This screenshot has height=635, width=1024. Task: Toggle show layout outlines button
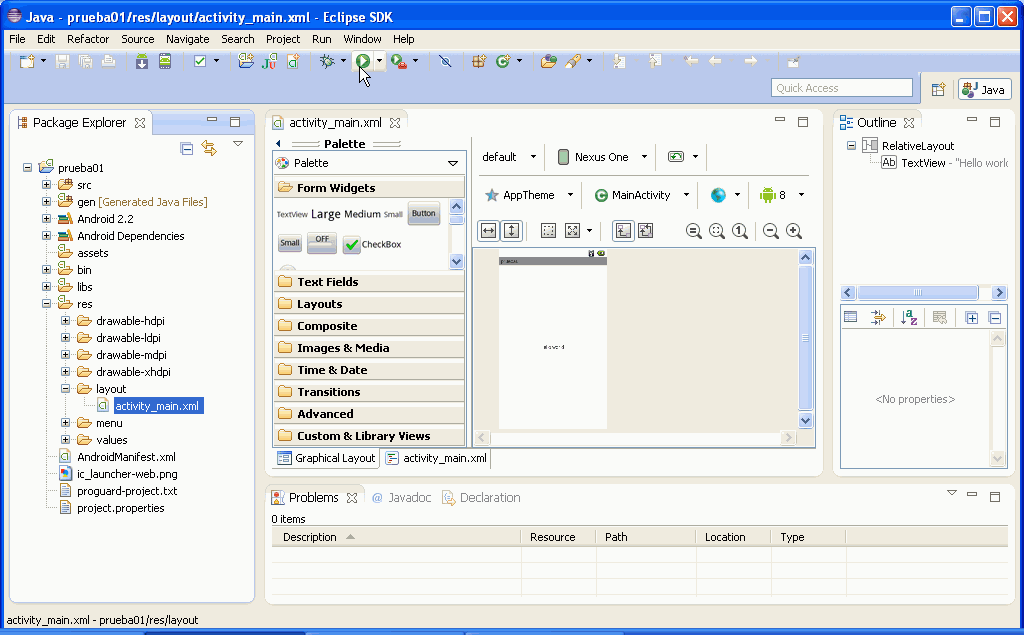[549, 231]
